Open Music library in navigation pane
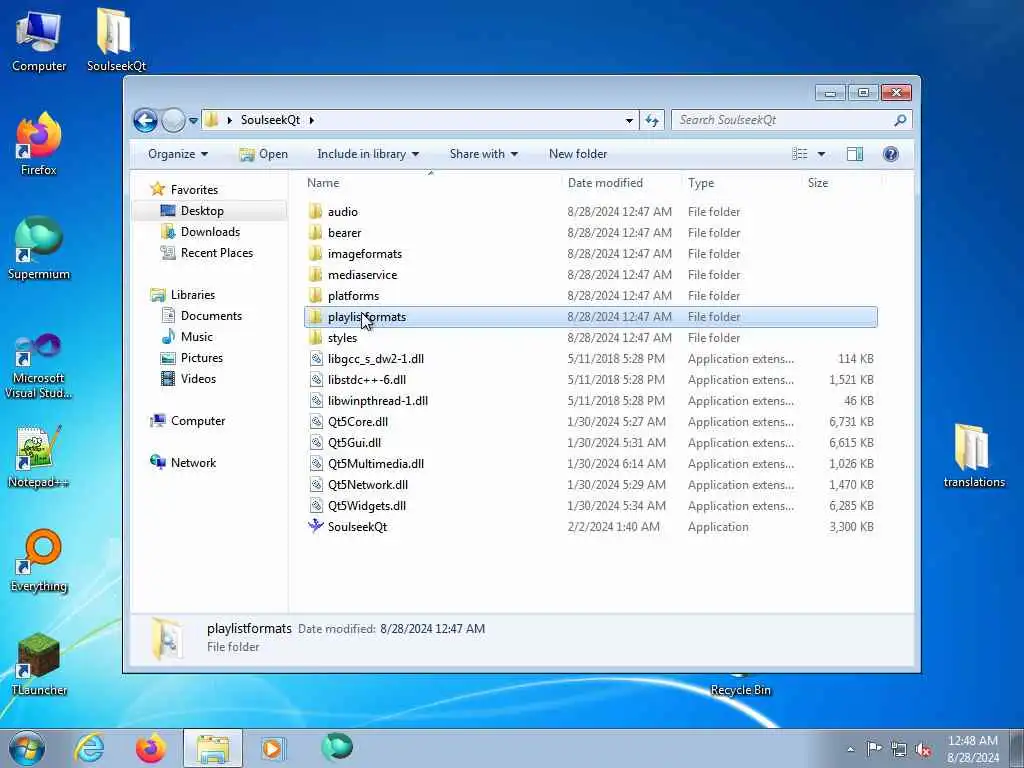The image size is (1024, 768). pos(196,337)
